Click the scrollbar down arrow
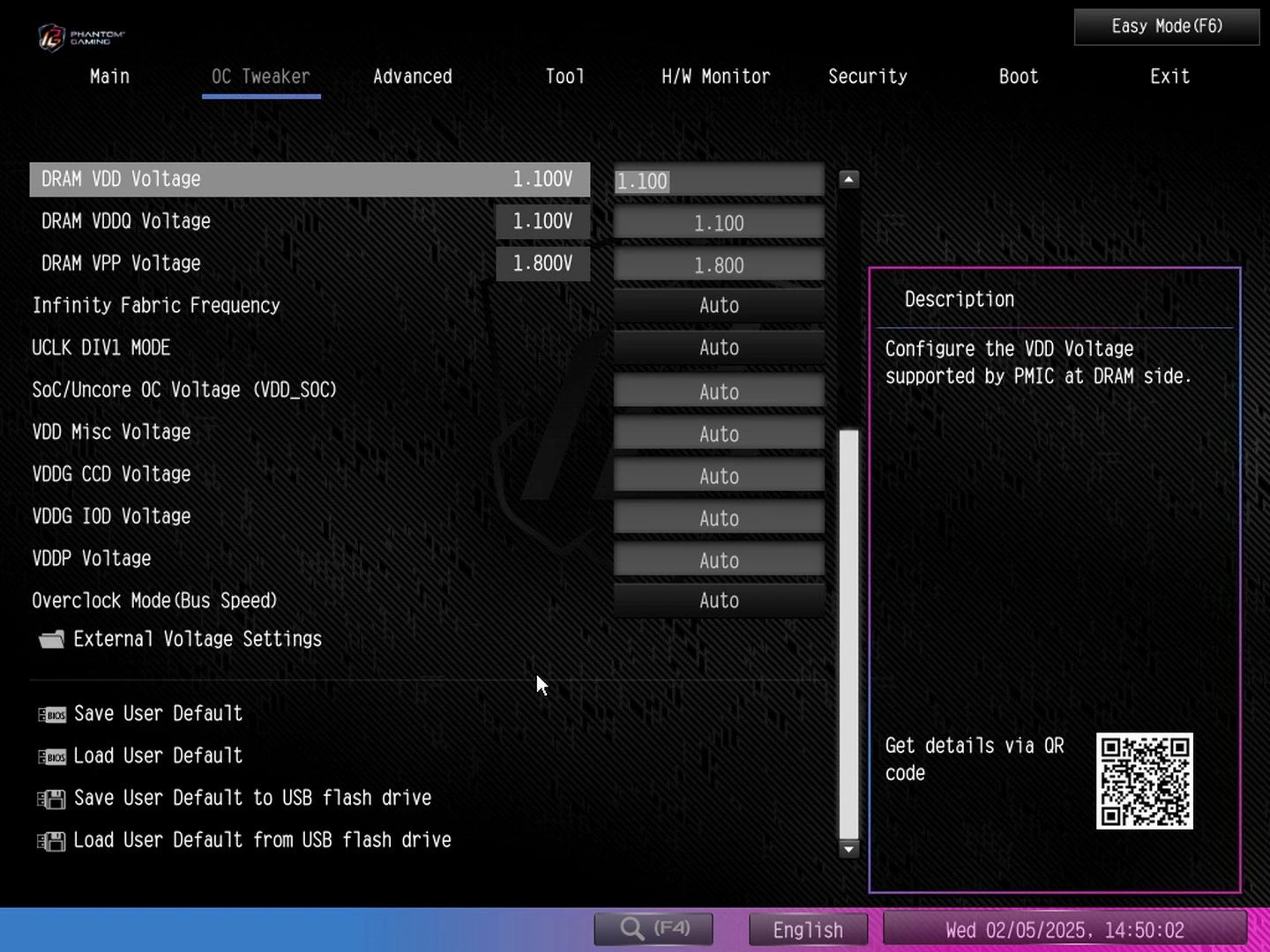1270x952 pixels. pos(848,849)
